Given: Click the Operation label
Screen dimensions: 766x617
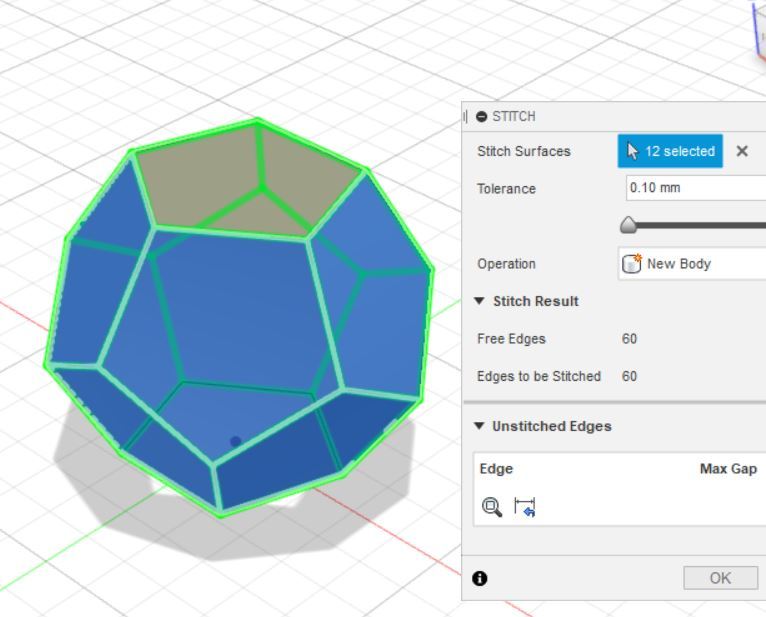Looking at the screenshot, I should point(506,264).
